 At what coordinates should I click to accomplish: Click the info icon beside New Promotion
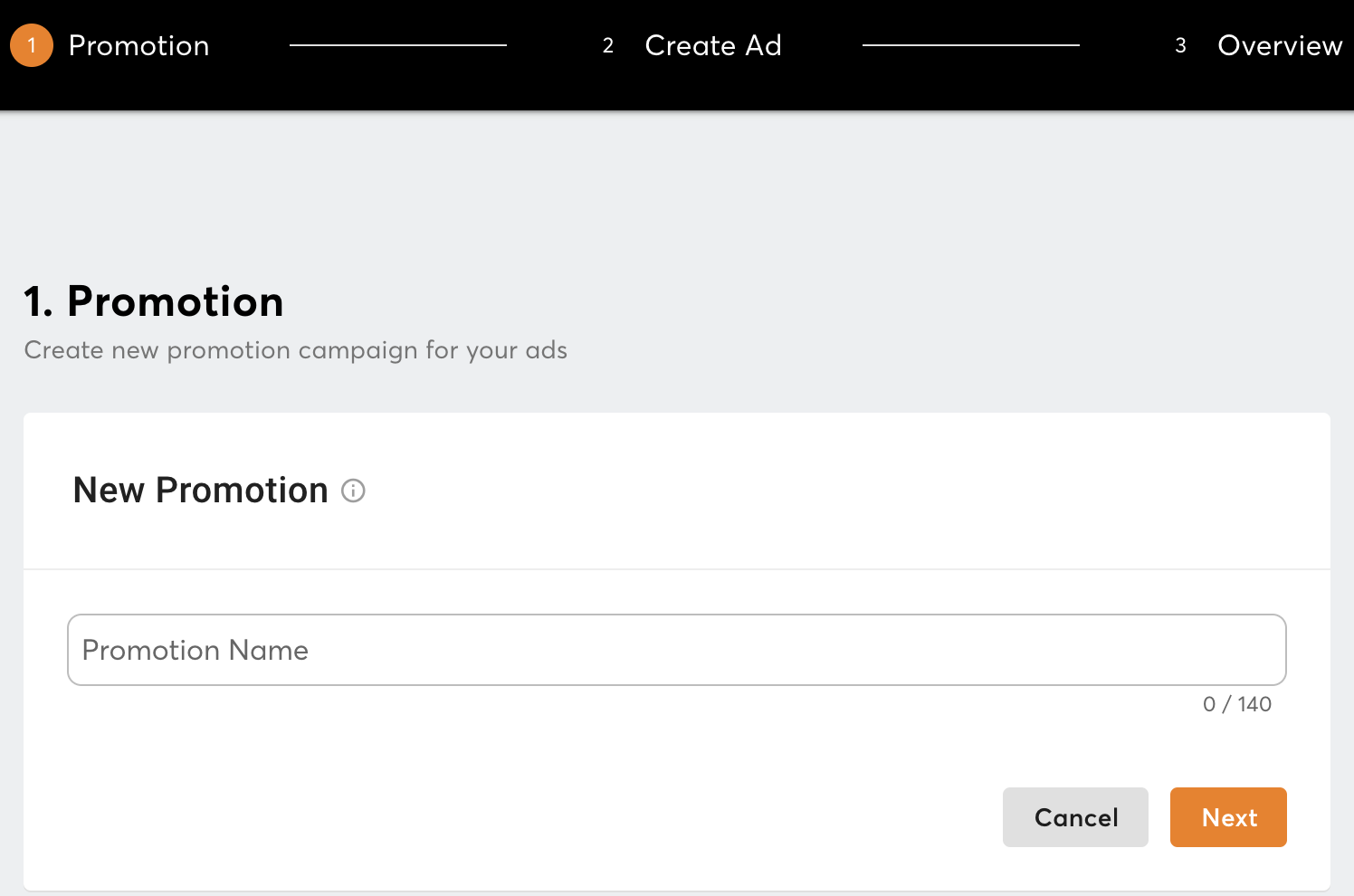[353, 491]
